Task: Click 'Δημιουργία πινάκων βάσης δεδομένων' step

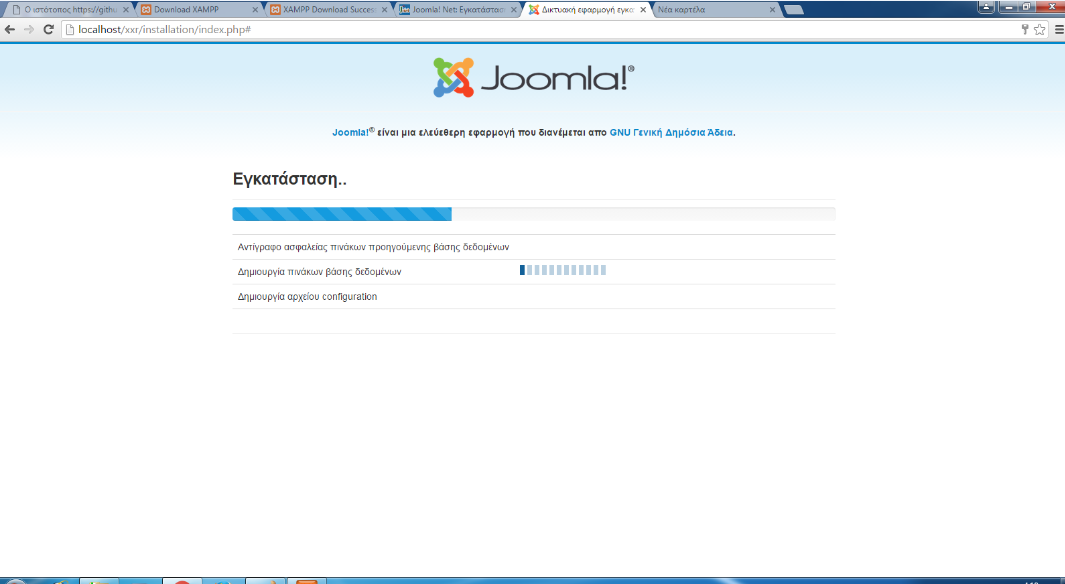Action: (319, 272)
